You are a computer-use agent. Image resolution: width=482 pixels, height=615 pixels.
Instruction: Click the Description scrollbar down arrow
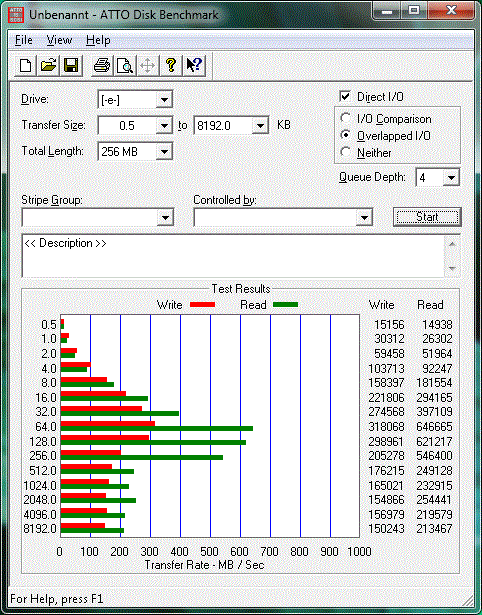(452, 269)
